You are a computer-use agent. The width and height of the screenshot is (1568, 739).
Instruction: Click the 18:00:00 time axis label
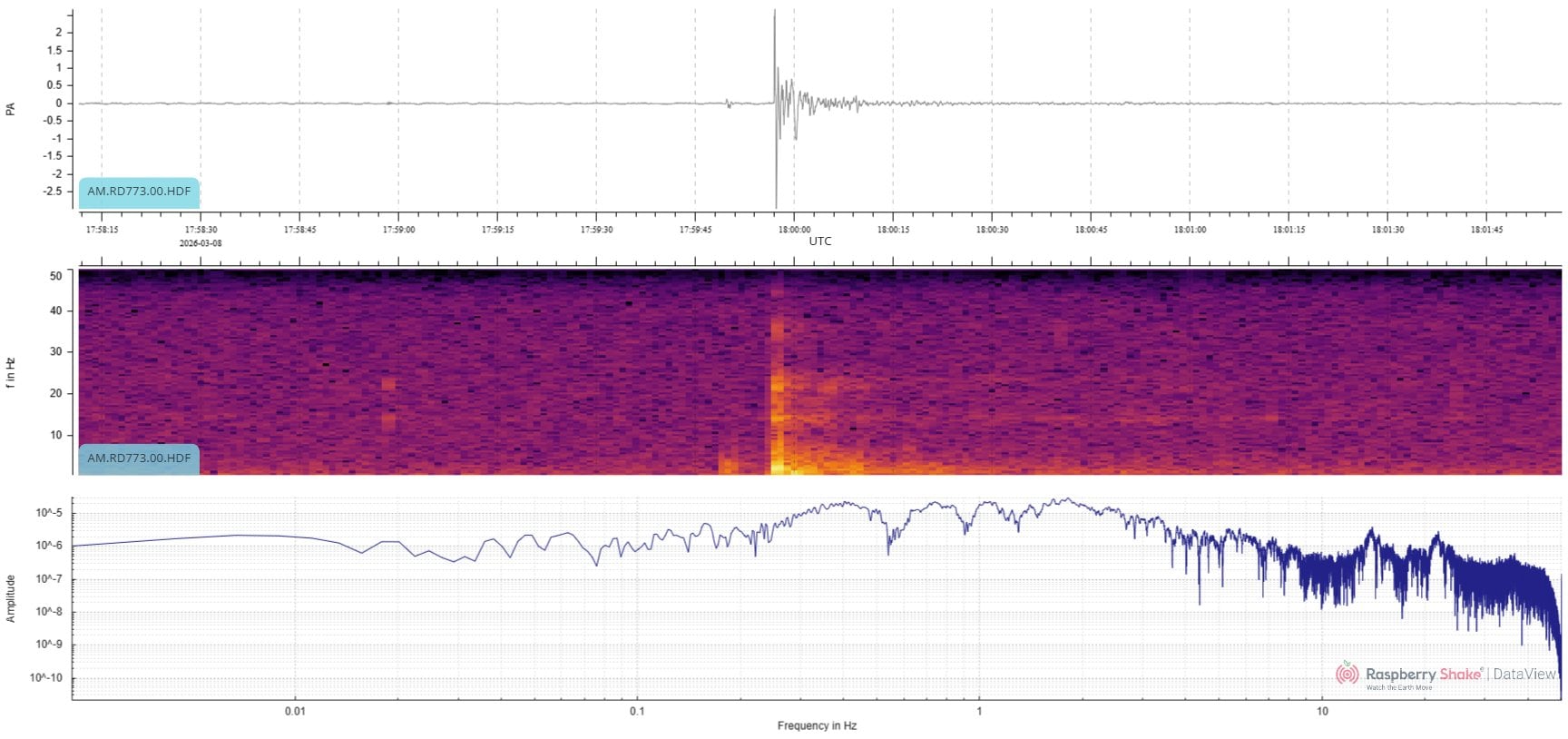click(794, 230)
